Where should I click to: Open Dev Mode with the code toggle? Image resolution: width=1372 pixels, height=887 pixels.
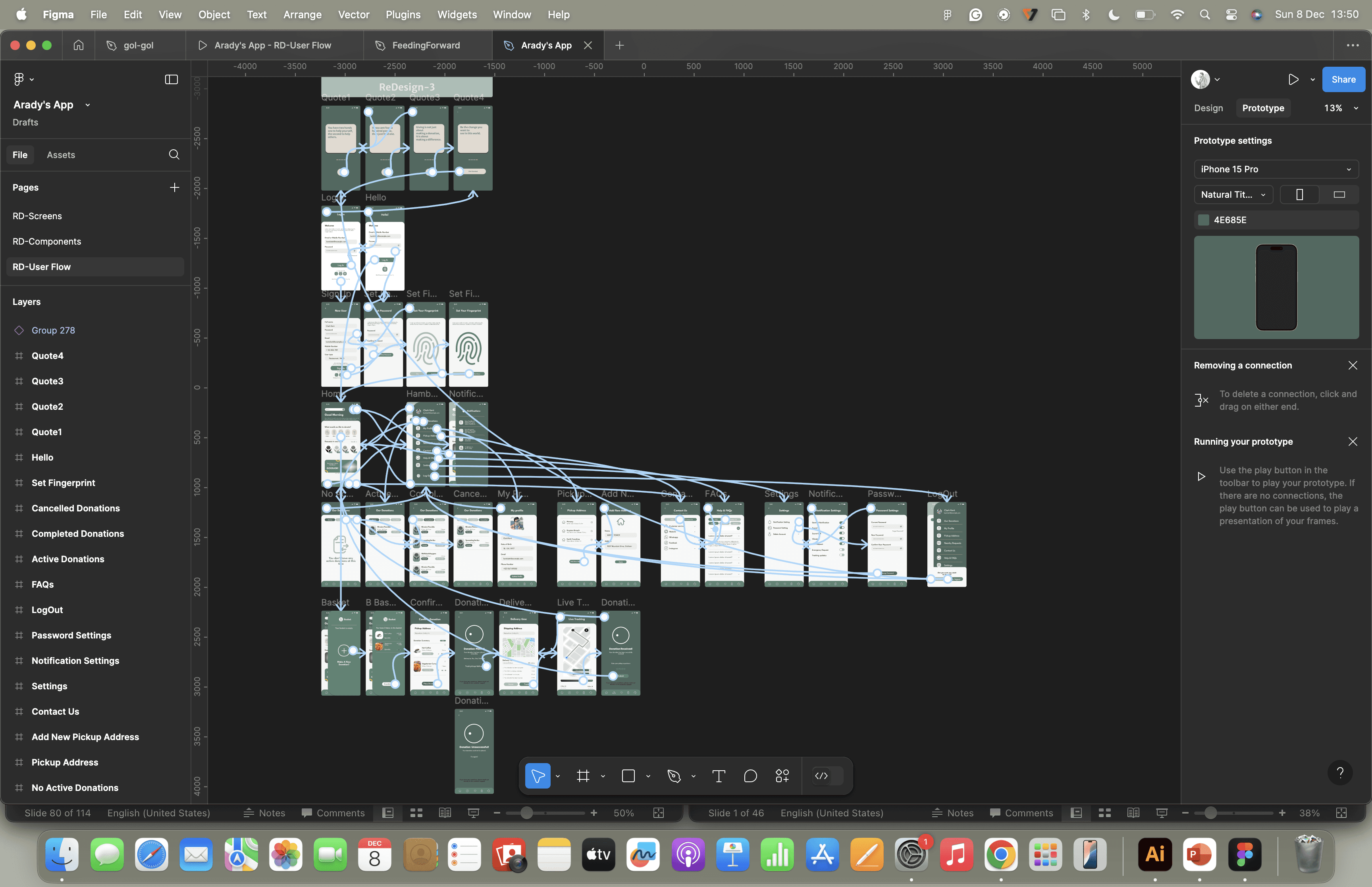click(822, 776)
